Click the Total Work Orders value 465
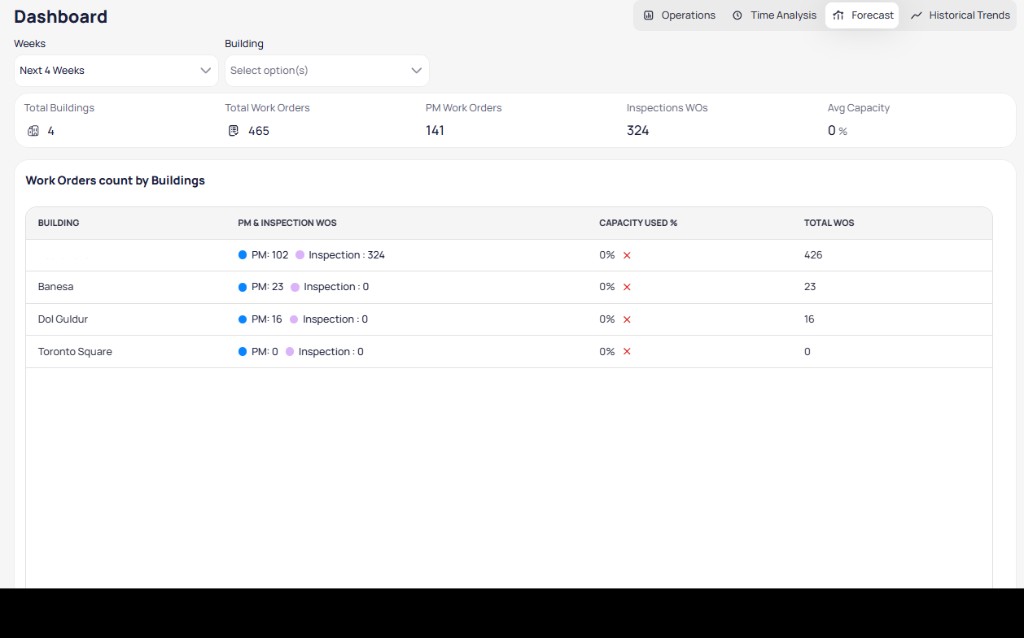 tap(259, 131)
